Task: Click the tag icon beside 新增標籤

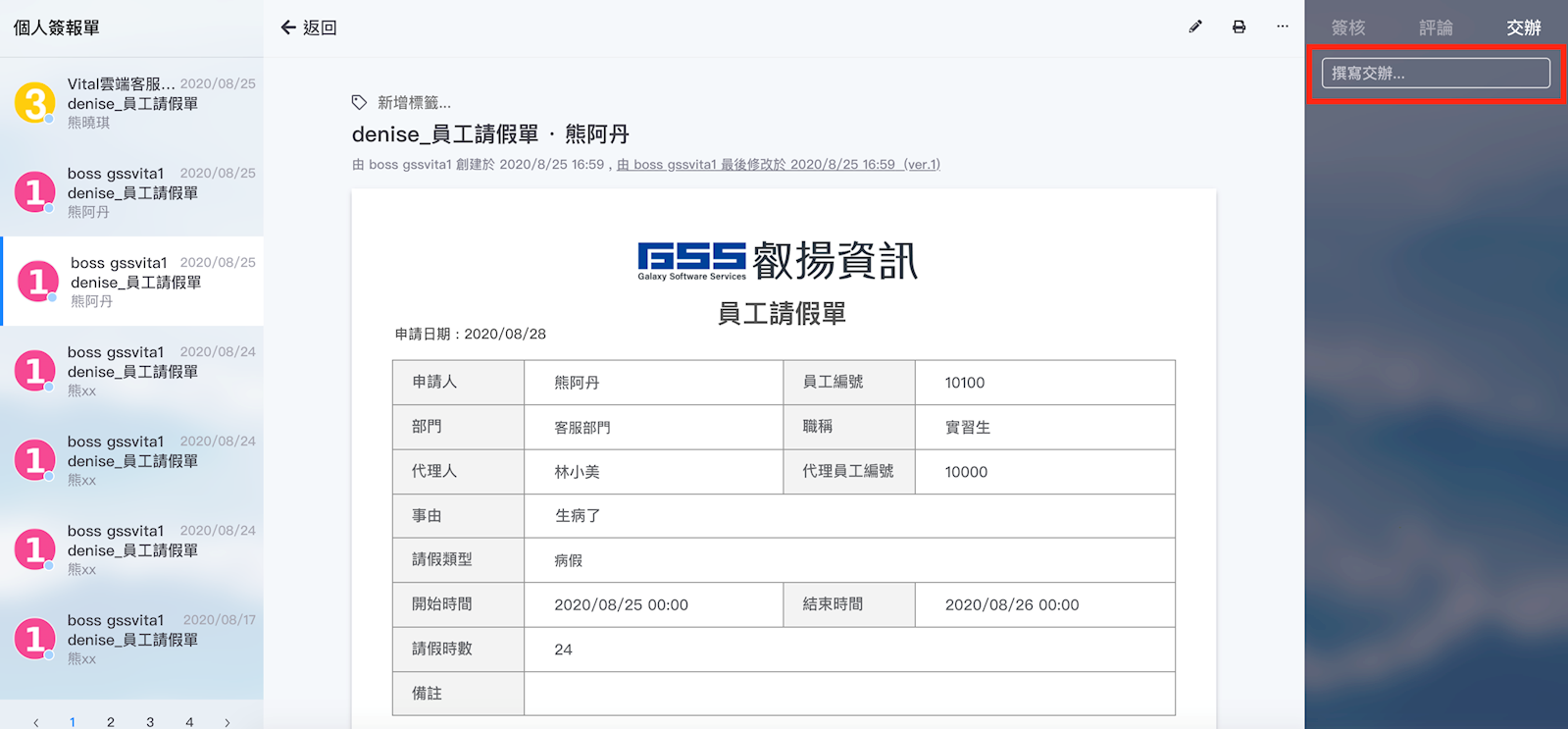Action: click(x=359, y=102)
